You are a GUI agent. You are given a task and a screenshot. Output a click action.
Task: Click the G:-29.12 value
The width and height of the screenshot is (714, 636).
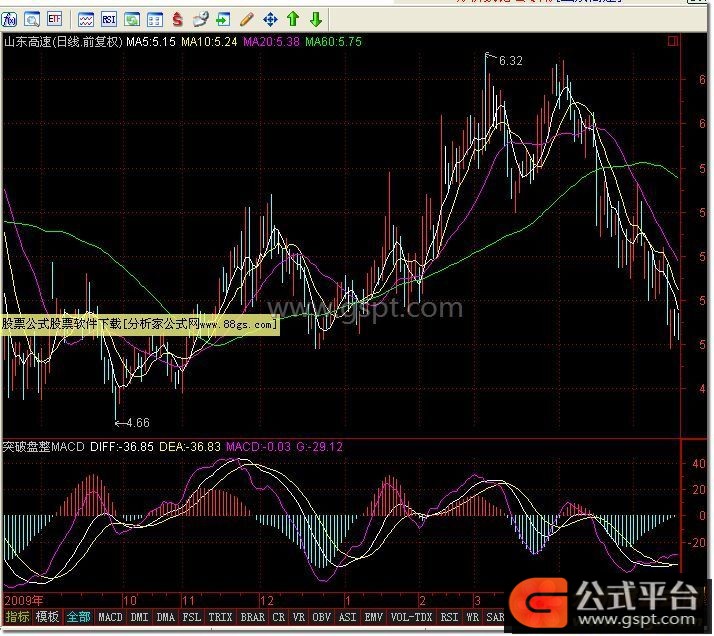click(x=320, y=447)
